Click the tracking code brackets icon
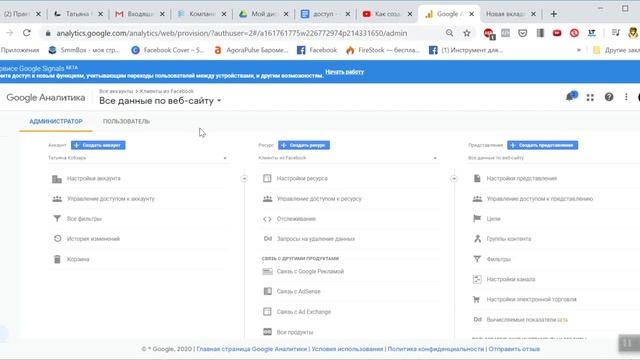640x360 pixels. pos(267,219)
